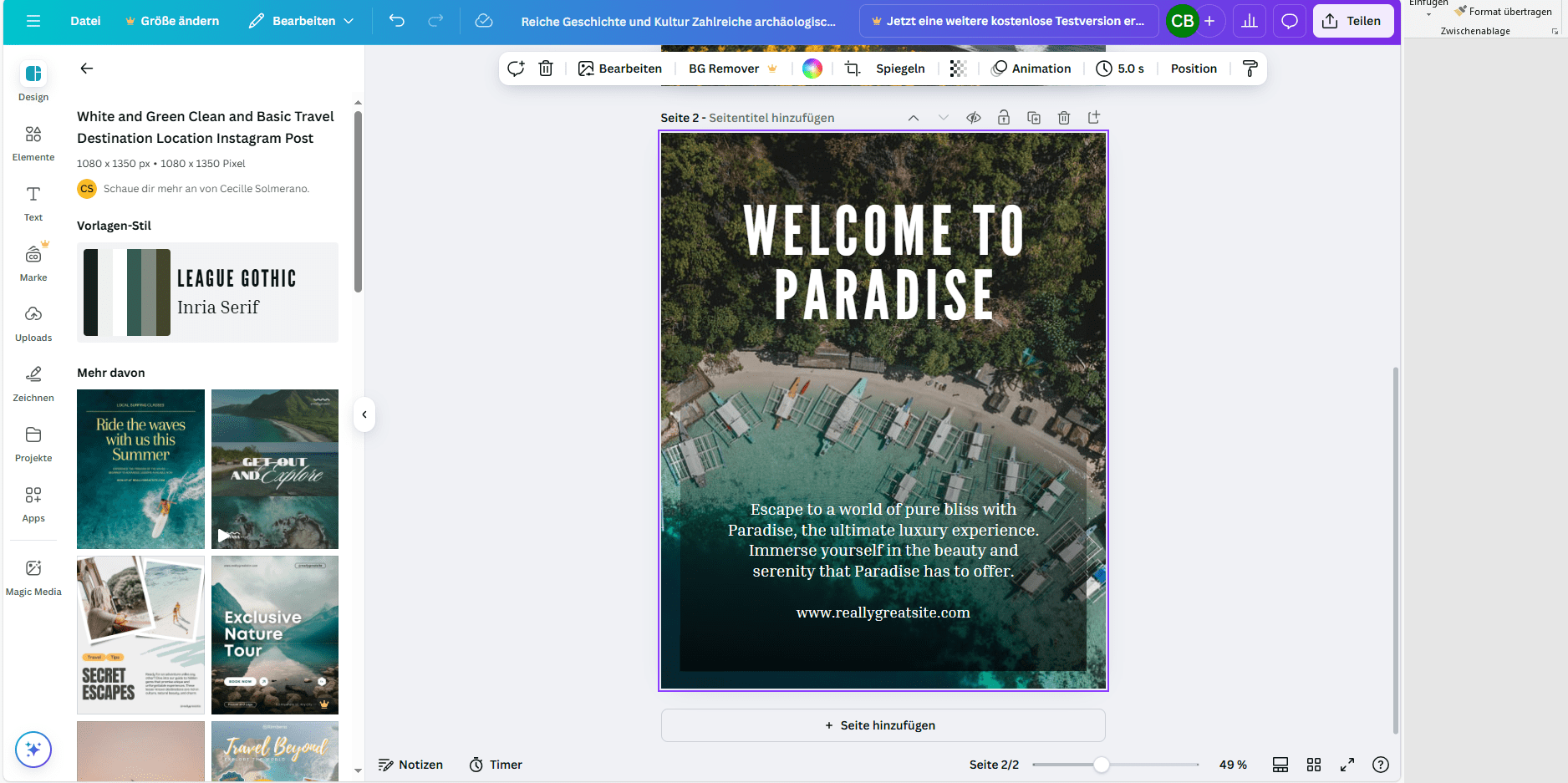Click the undo arrow in top bar
This screenshot has width=1568, height=783.
pyautogui.click(x=397, y=21)
